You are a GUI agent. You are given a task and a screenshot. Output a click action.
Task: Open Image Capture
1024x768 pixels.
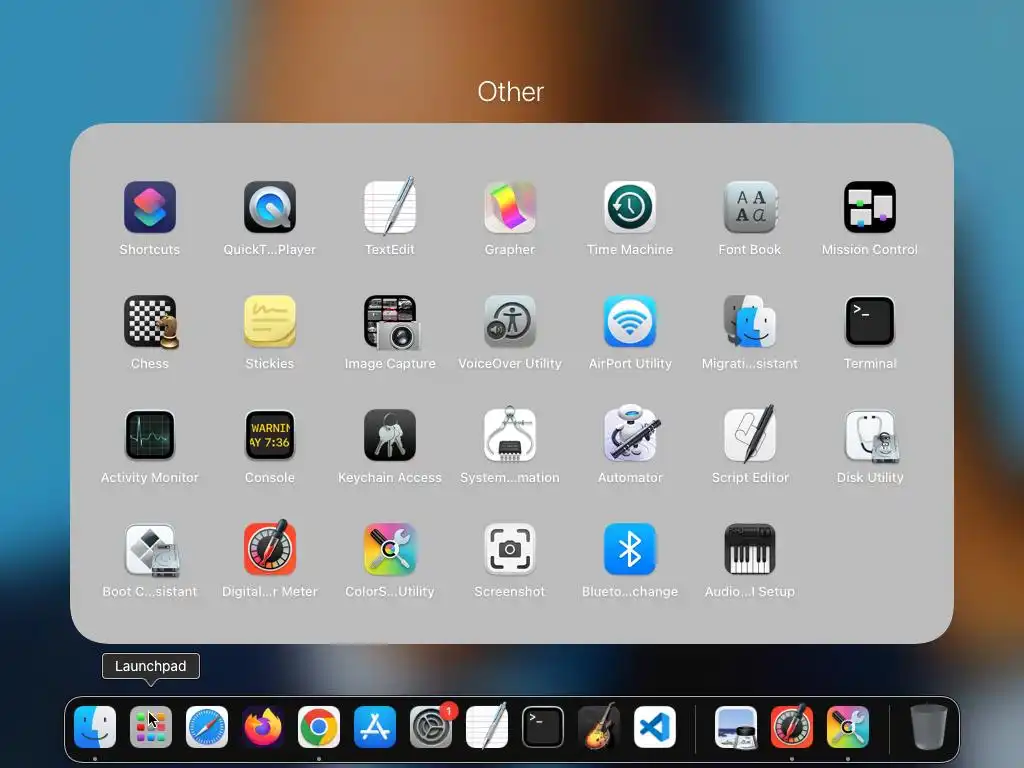391,322
